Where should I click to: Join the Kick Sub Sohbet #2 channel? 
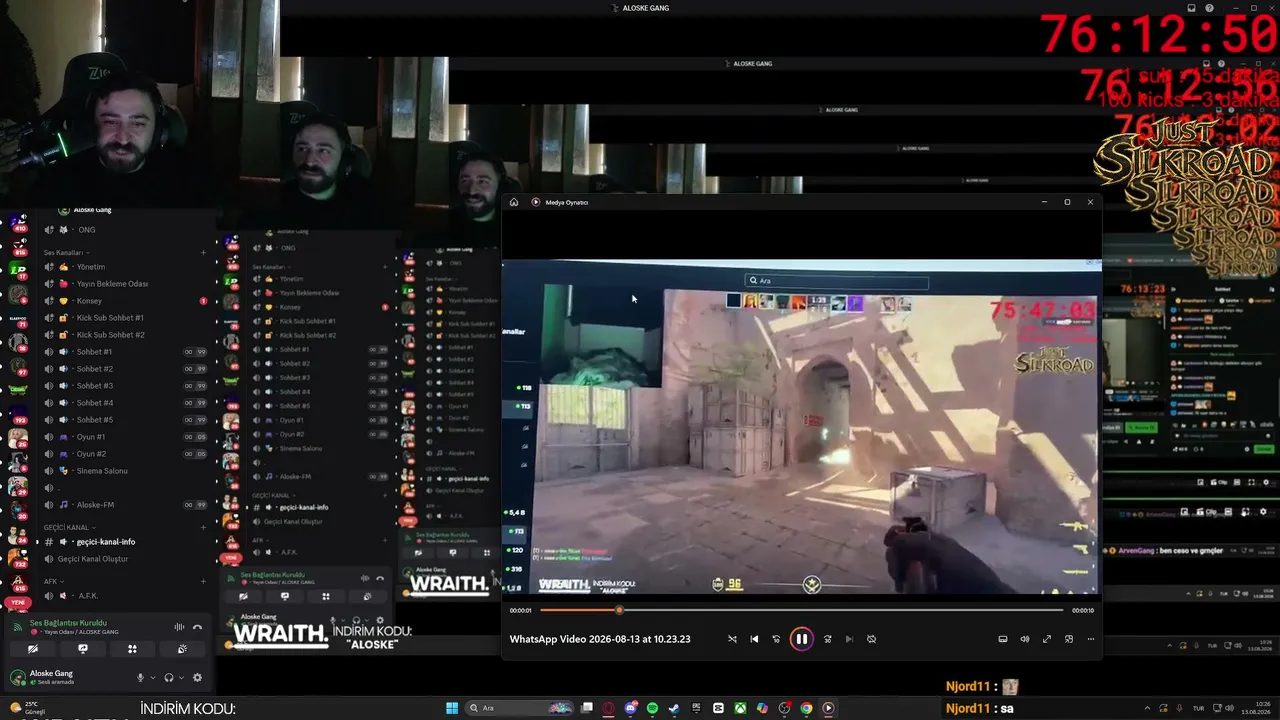coord(124,335)
